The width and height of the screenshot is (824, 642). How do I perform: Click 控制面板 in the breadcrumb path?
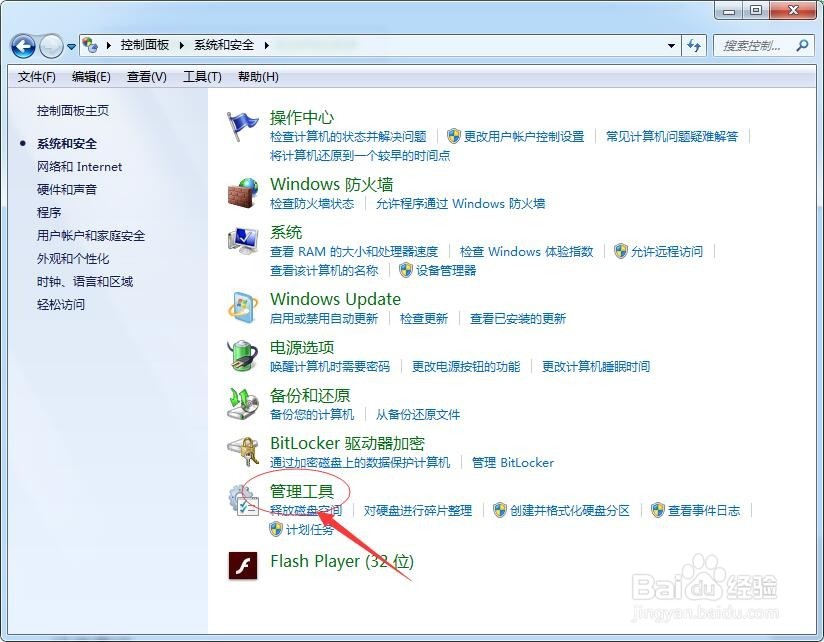coord(145,45)
